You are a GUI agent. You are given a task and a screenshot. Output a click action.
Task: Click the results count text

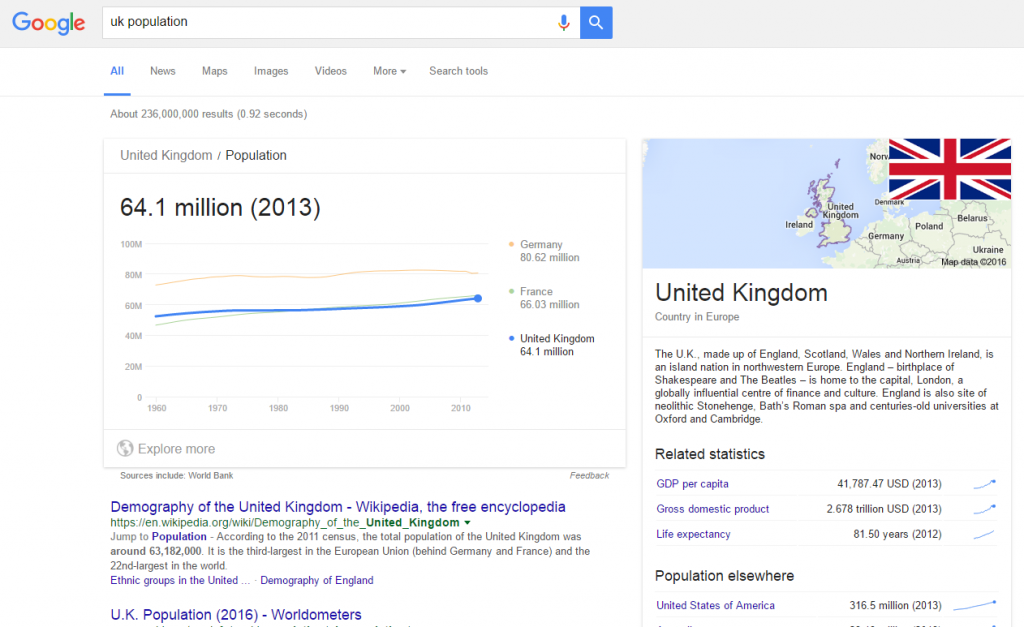[208, 114]
